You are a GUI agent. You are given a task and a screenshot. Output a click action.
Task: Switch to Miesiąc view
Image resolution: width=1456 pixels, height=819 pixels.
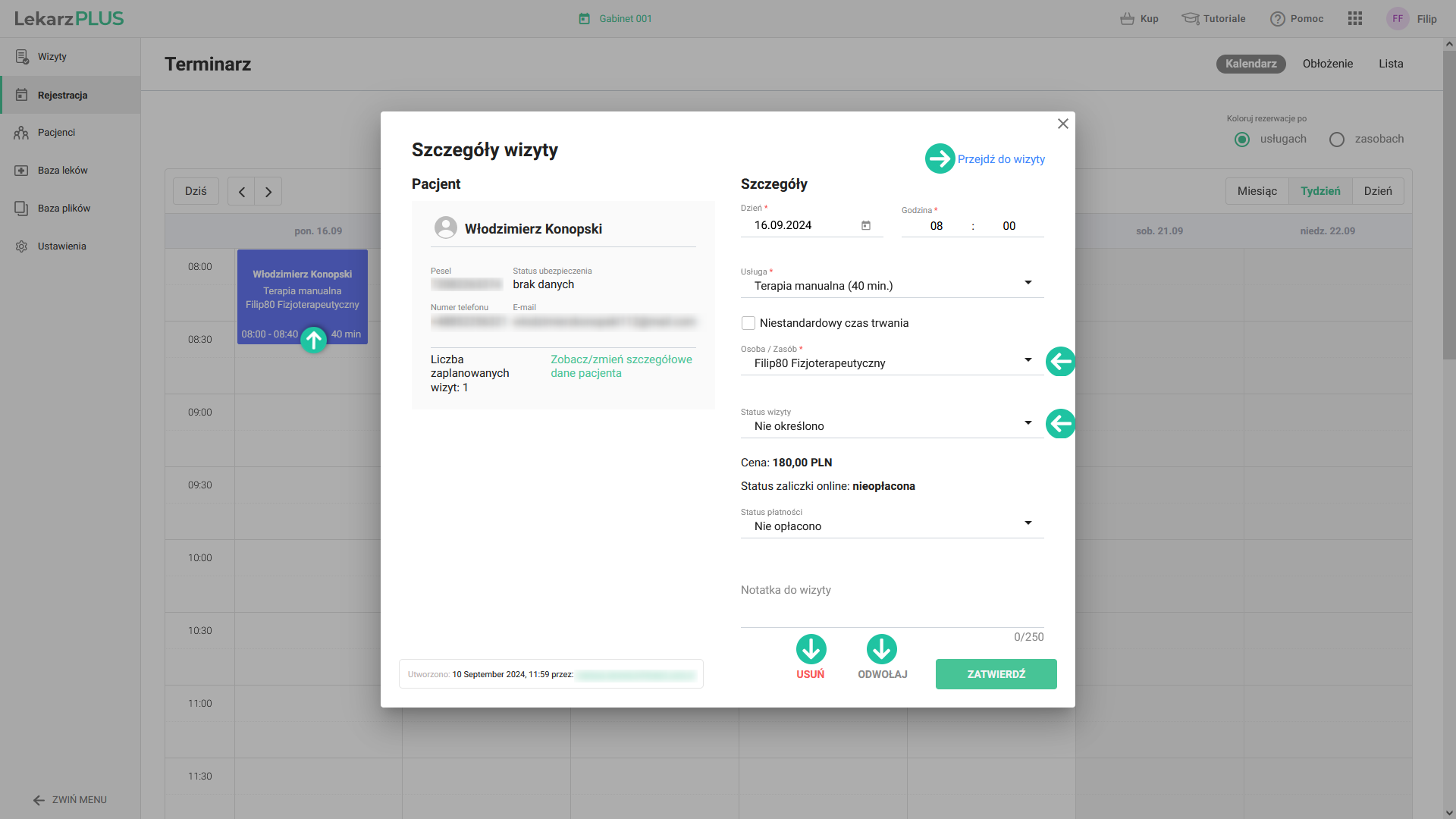point(1257,191)
